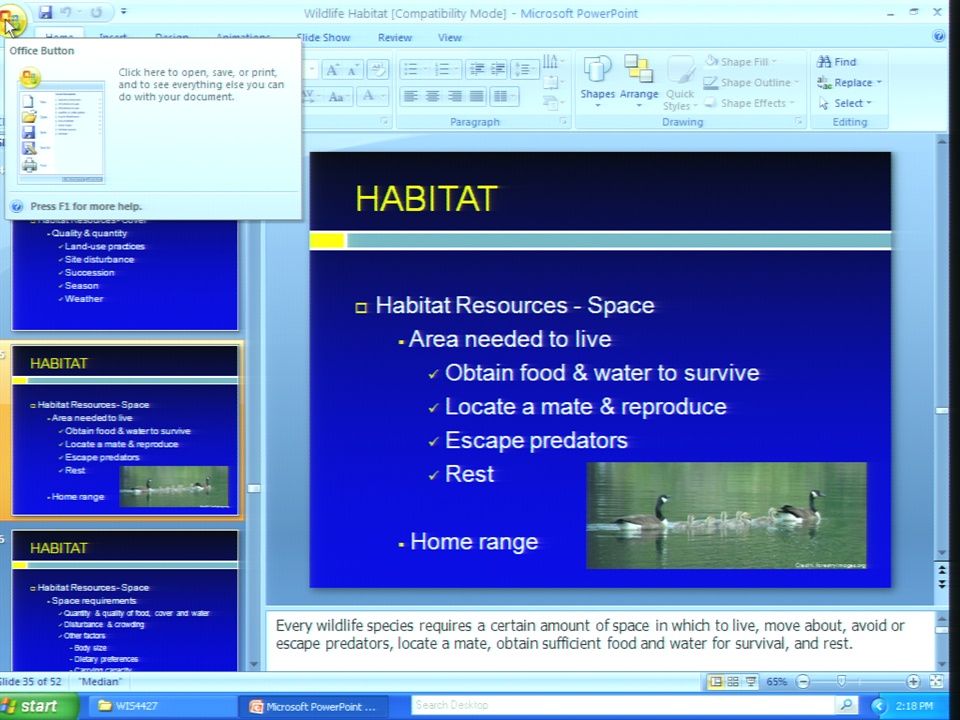Zoom in with the plus button
960x720 pixels.
pyautogui.click(x=913, y=681)
